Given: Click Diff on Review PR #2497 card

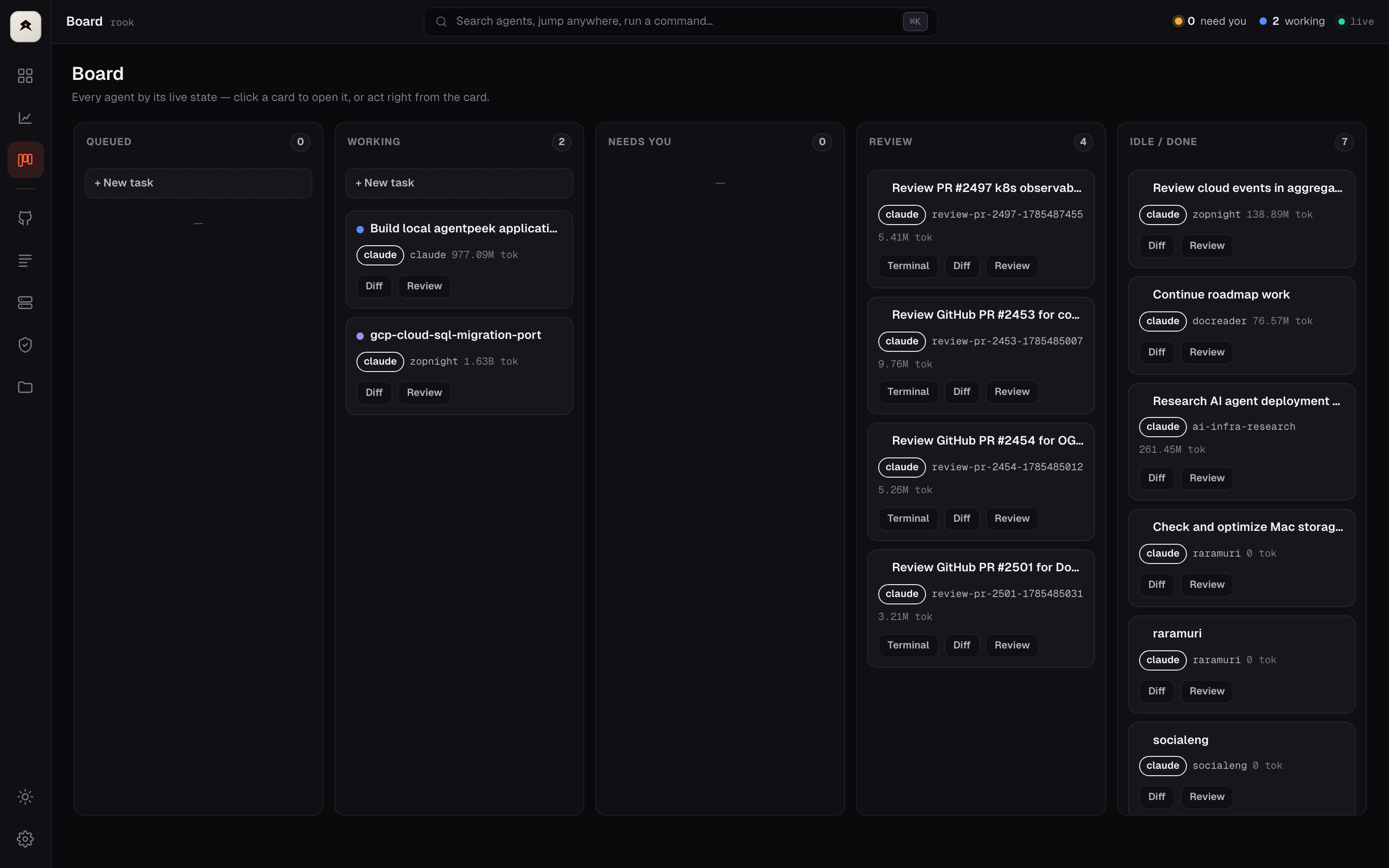Looking at the screenshot, I should click(x=961, y=266).
